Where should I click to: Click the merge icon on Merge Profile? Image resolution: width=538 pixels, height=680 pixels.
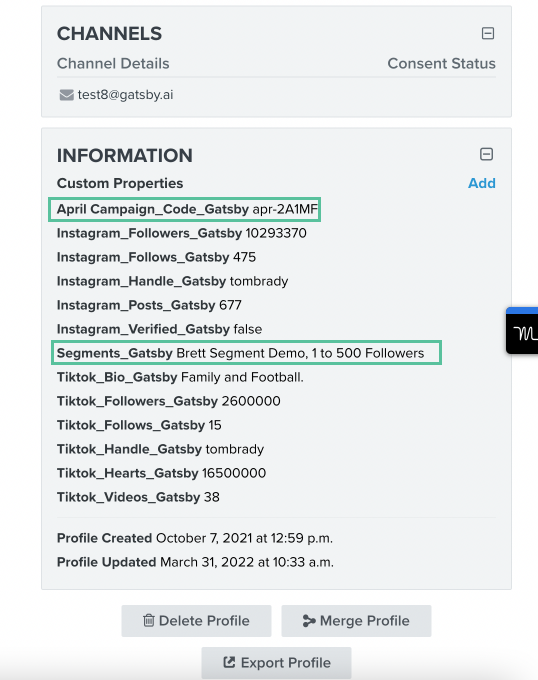[x=309, y=621]
